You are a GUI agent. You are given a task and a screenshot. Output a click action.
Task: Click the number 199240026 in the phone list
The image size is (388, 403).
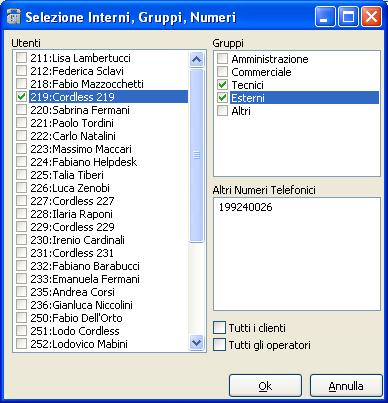(x=245, y=207)
